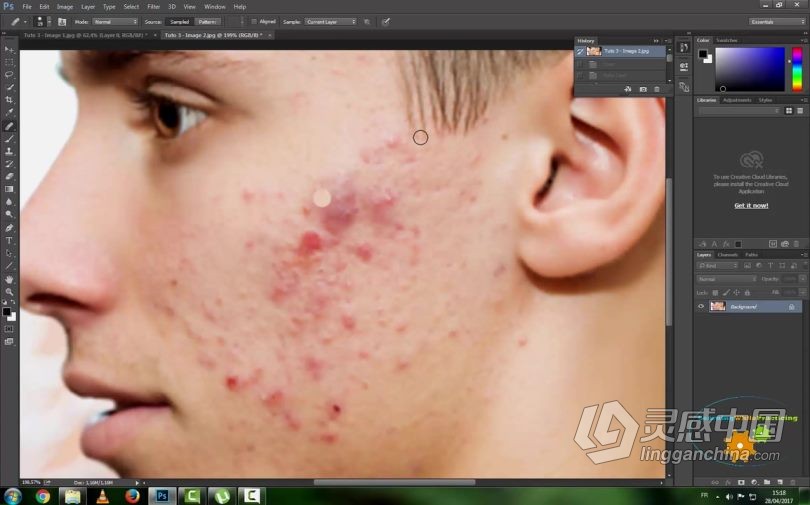Open Photoshop from the Windows taskbar
810x505 pixels.
click(x=162, y=496)
